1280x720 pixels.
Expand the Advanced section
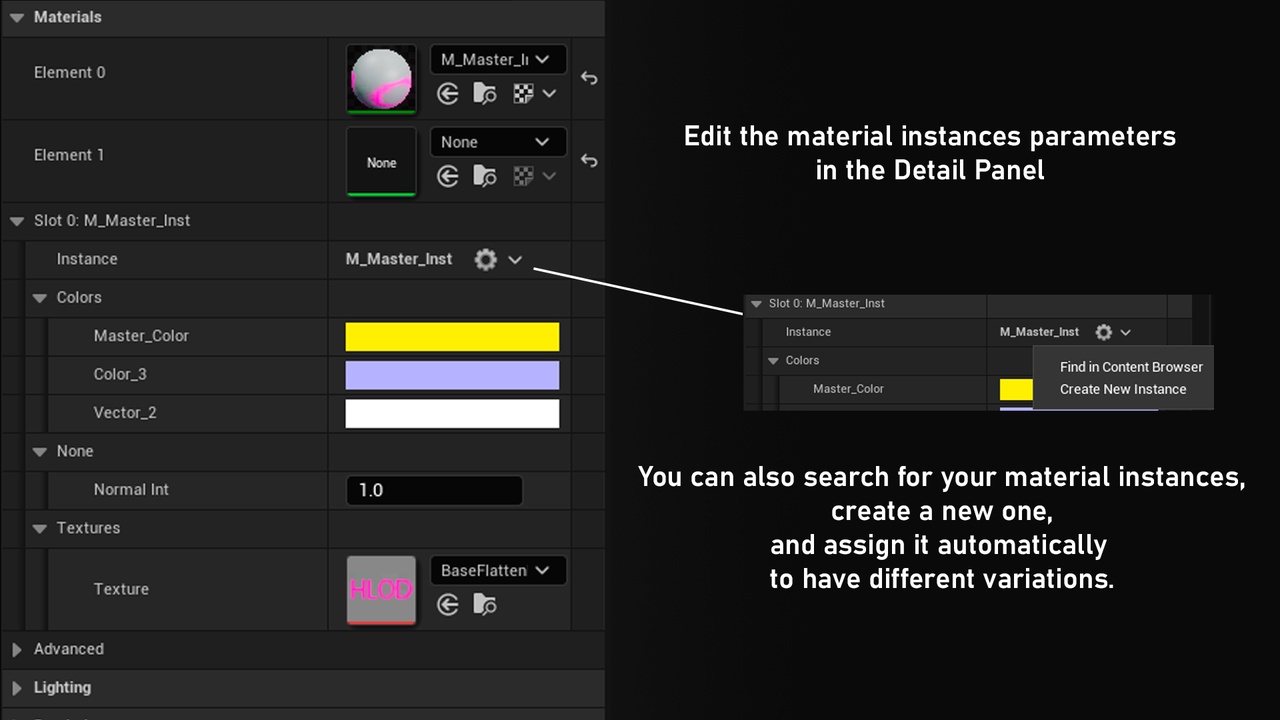(17, 650)
